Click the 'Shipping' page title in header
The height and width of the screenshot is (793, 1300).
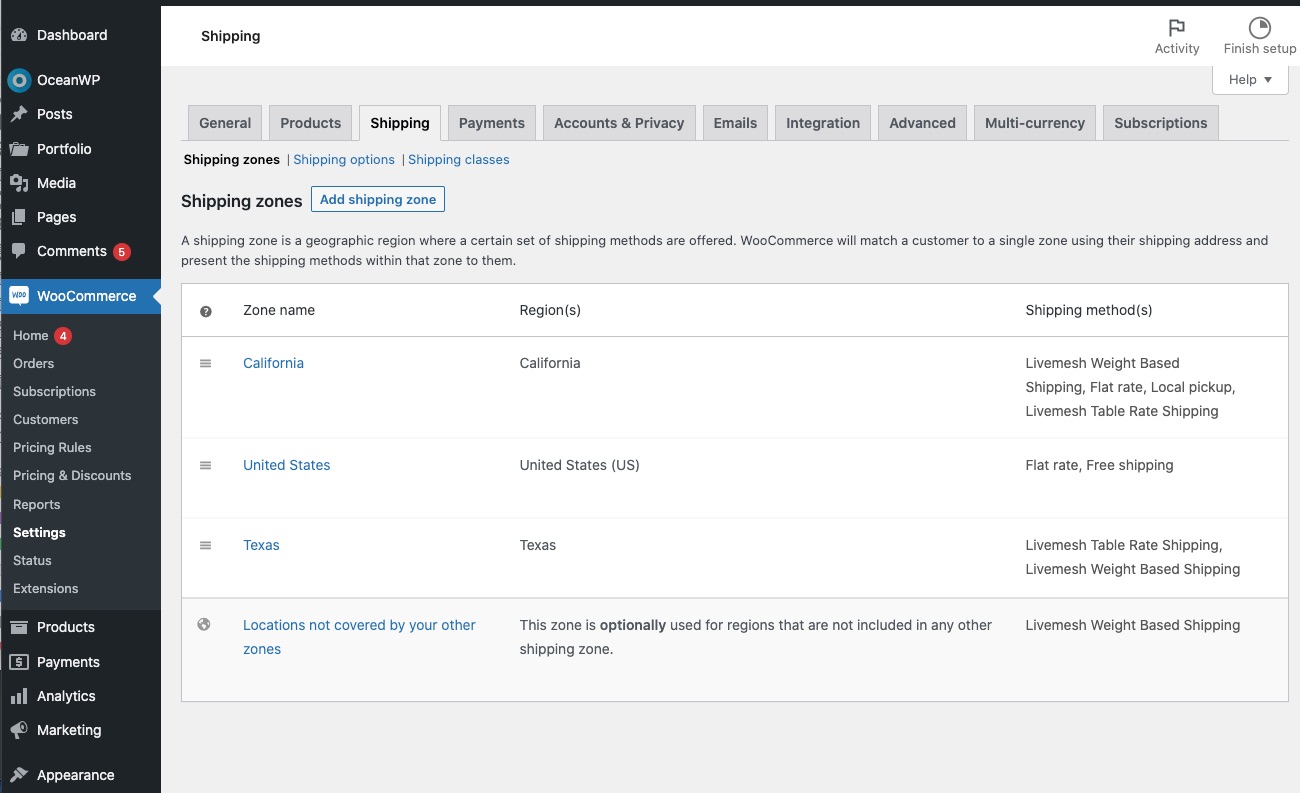230,36
